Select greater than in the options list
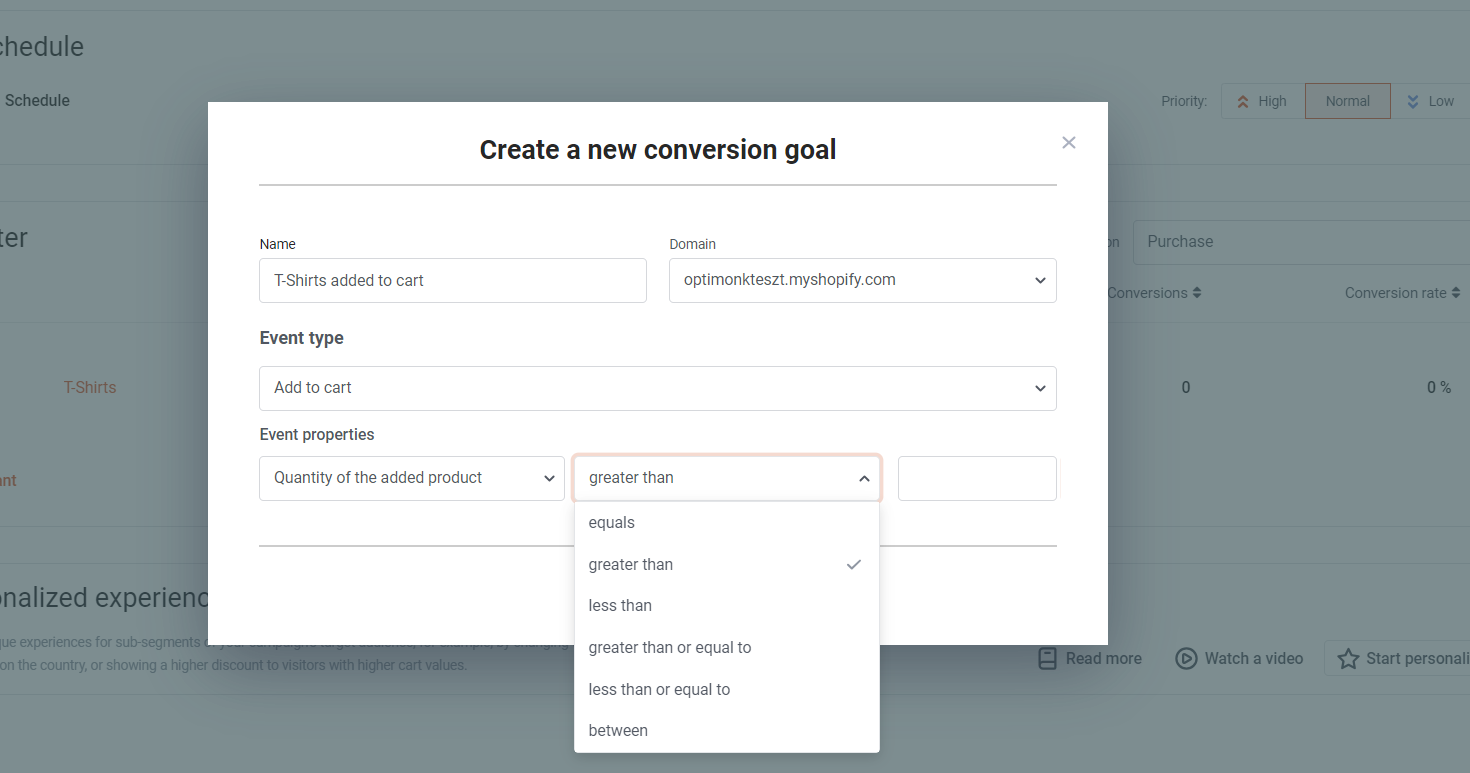 [727, 565]
